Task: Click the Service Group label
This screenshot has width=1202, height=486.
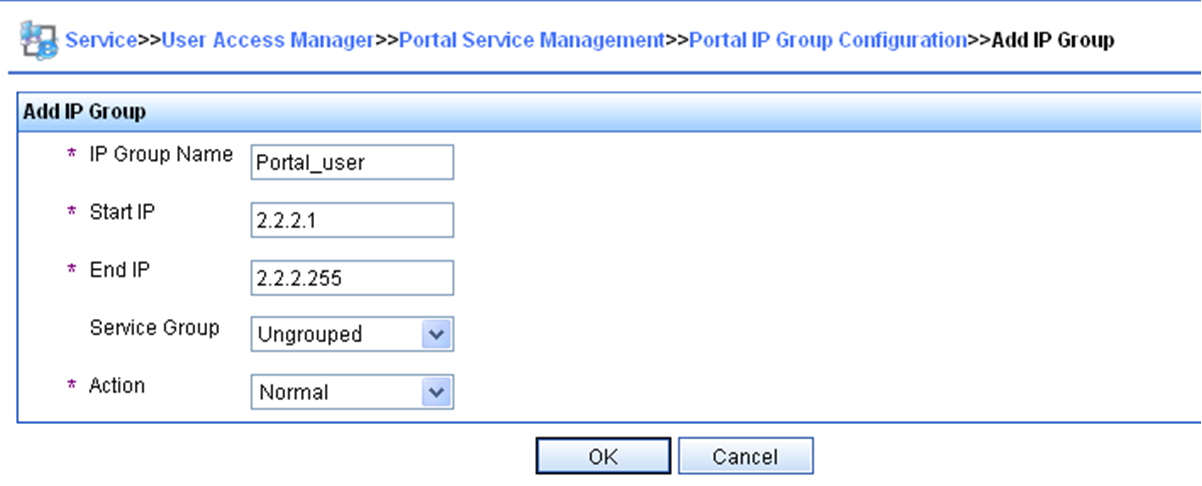Action: (154, 327)
